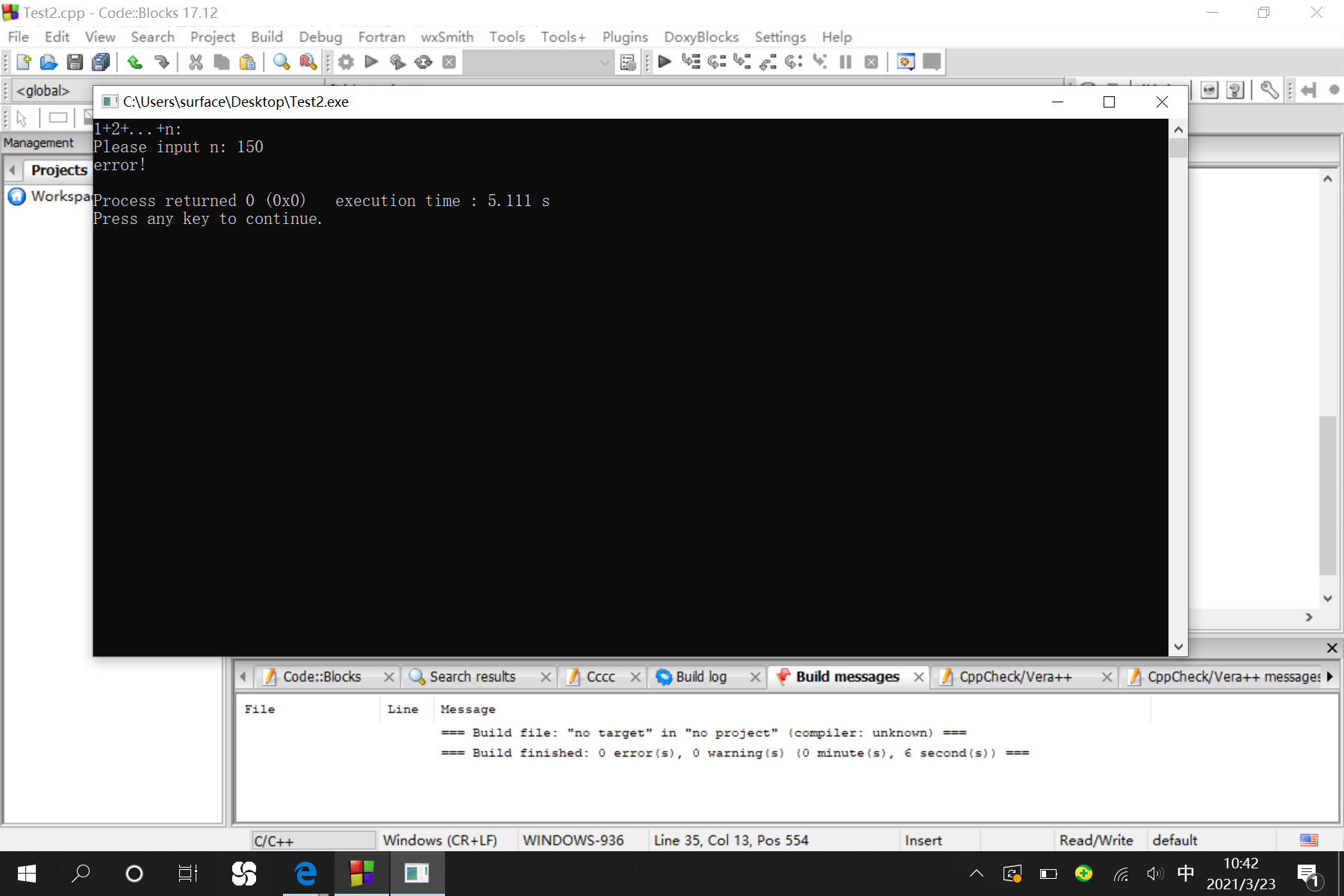Run the program with the Run icon
This screenshot has width=1344, height=896.
[x=371, y=62]
